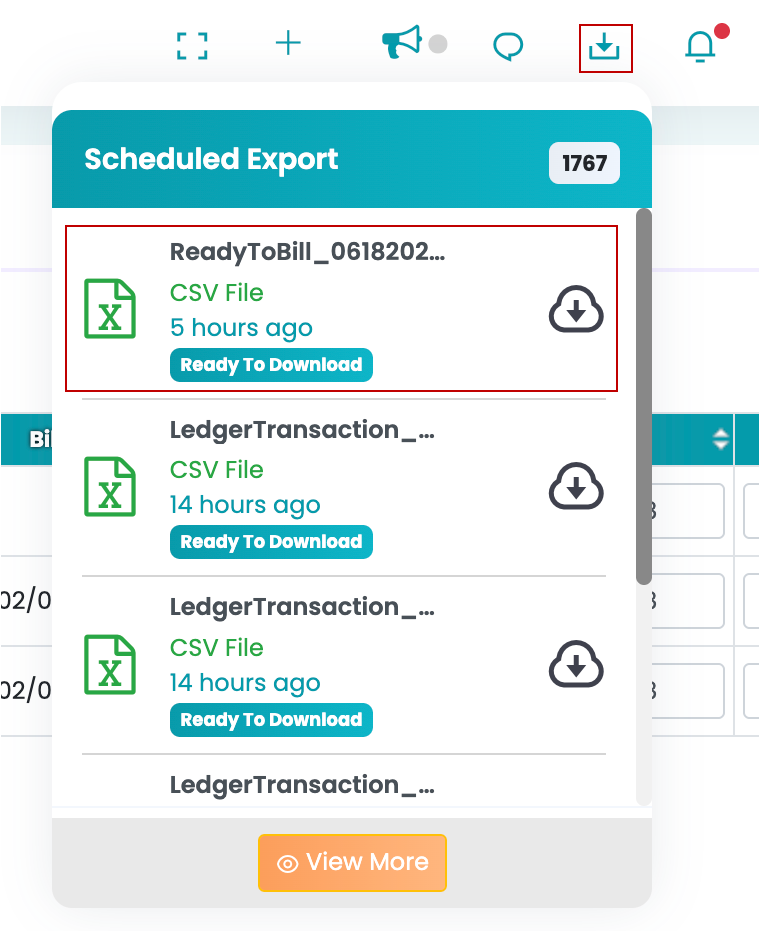
Task: Open the notification bell
Action: (x=700, y=46)
